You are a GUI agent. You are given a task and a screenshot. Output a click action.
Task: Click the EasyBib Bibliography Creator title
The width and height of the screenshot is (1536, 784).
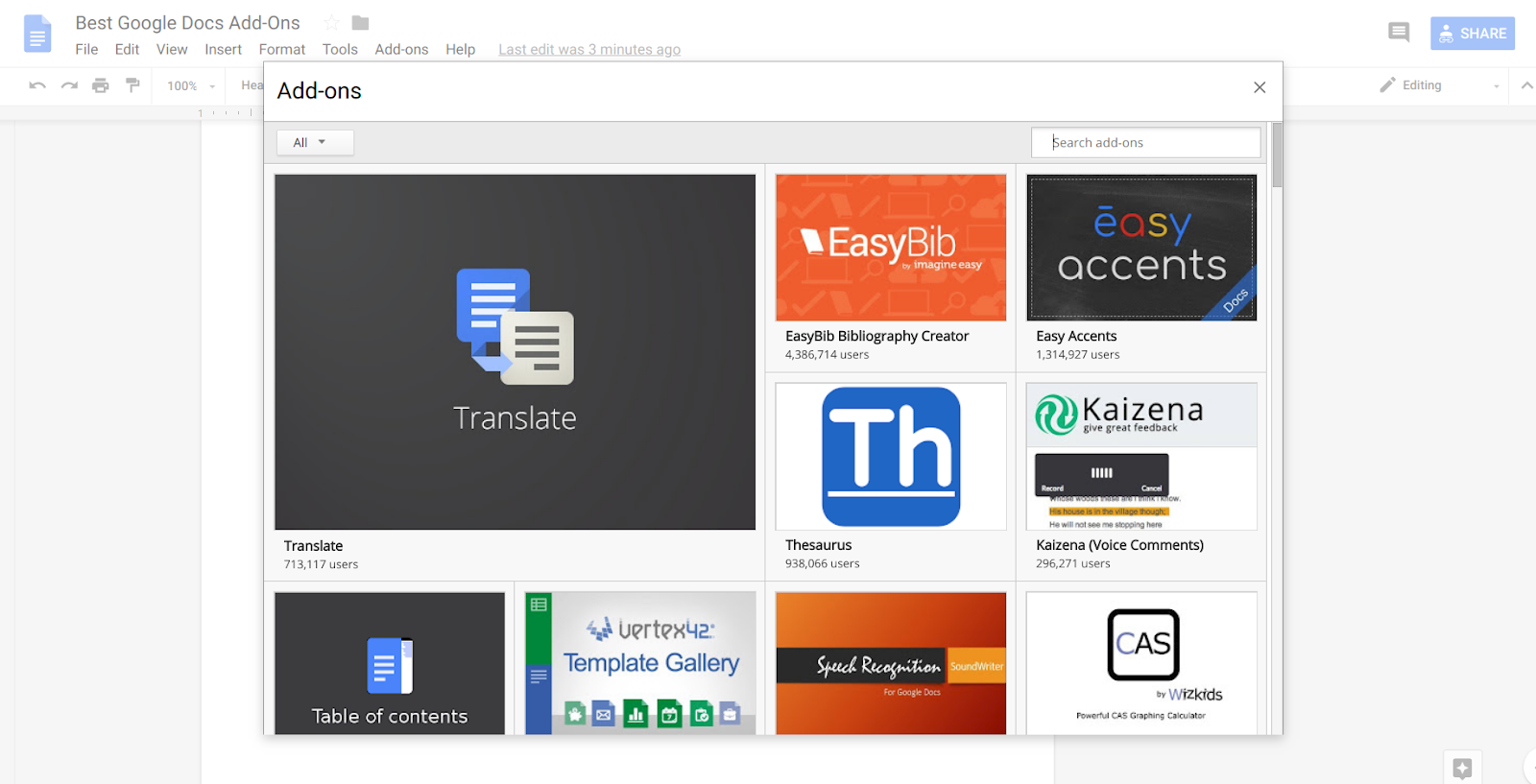click(x=876, y=336)
